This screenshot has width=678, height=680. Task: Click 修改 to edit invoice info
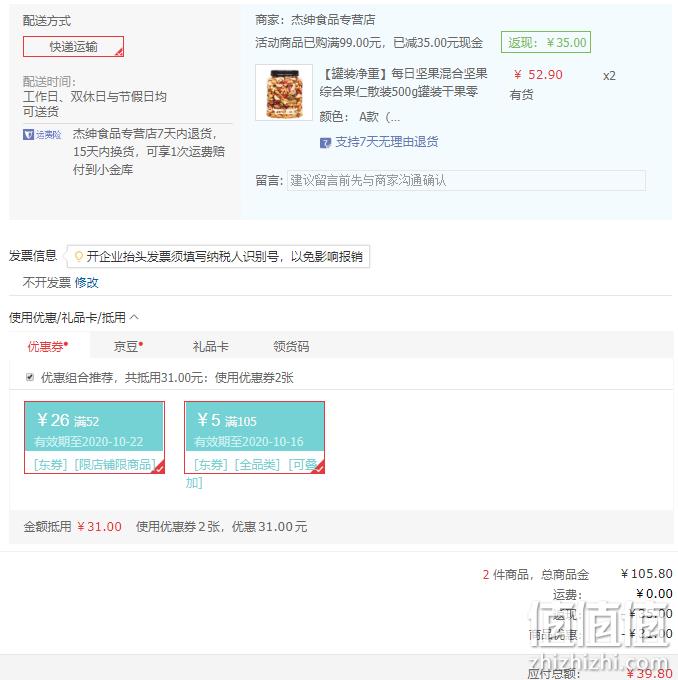(86, 283)
